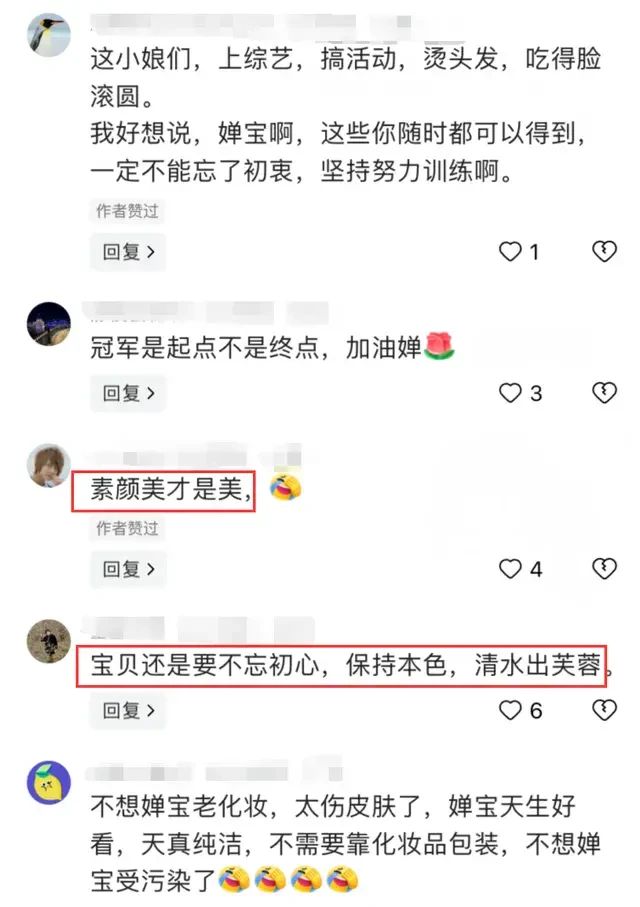This screenshot has height=907, width=640.
Task: Dislike the first comment with broken heart
Action: (605, 252)
